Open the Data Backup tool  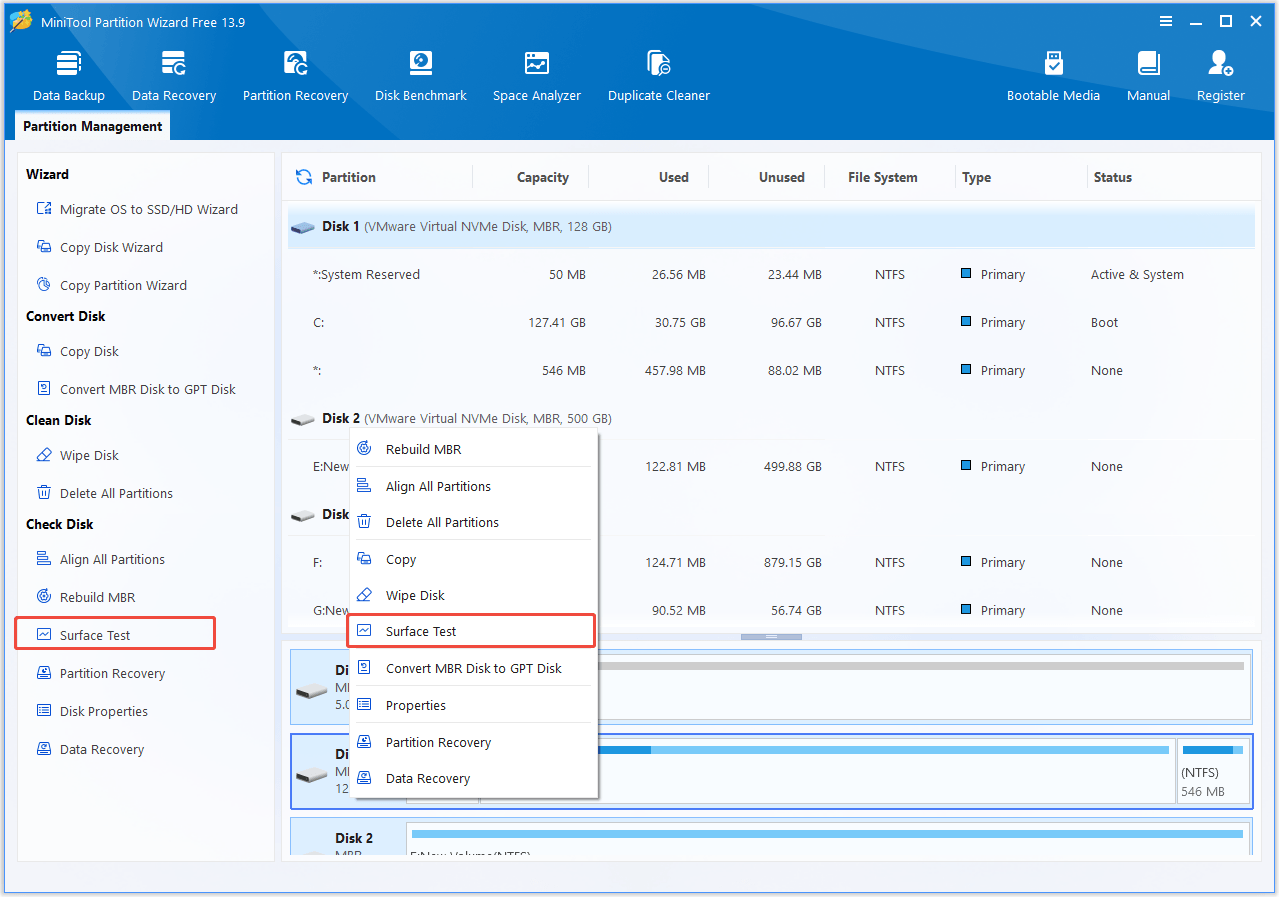pos(68,77)
